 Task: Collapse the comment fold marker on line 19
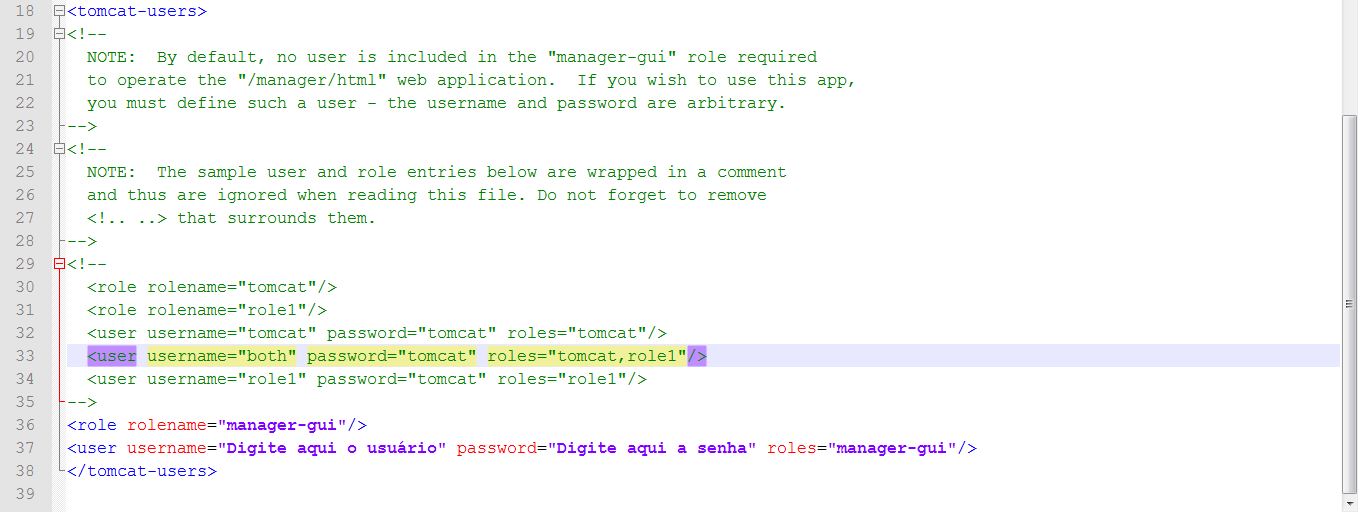coord(60,34)
